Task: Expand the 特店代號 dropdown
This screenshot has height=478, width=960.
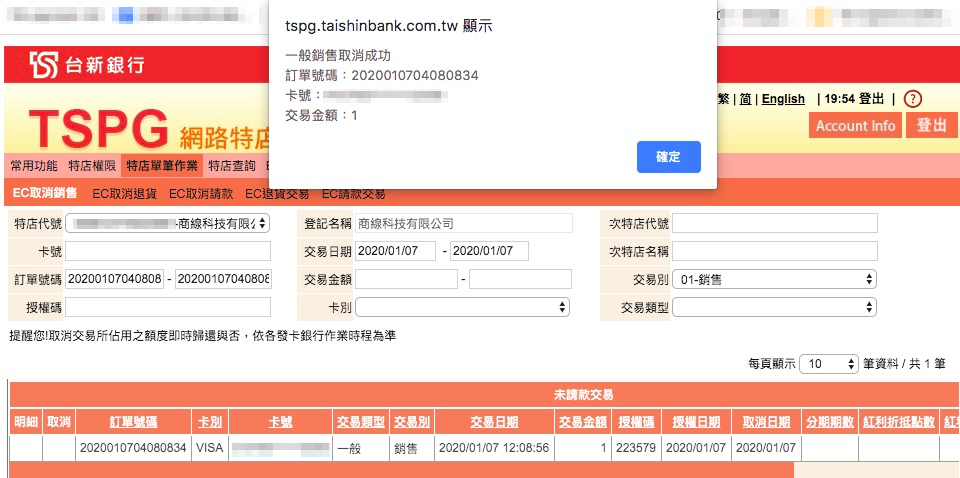Action: (167, 223)
